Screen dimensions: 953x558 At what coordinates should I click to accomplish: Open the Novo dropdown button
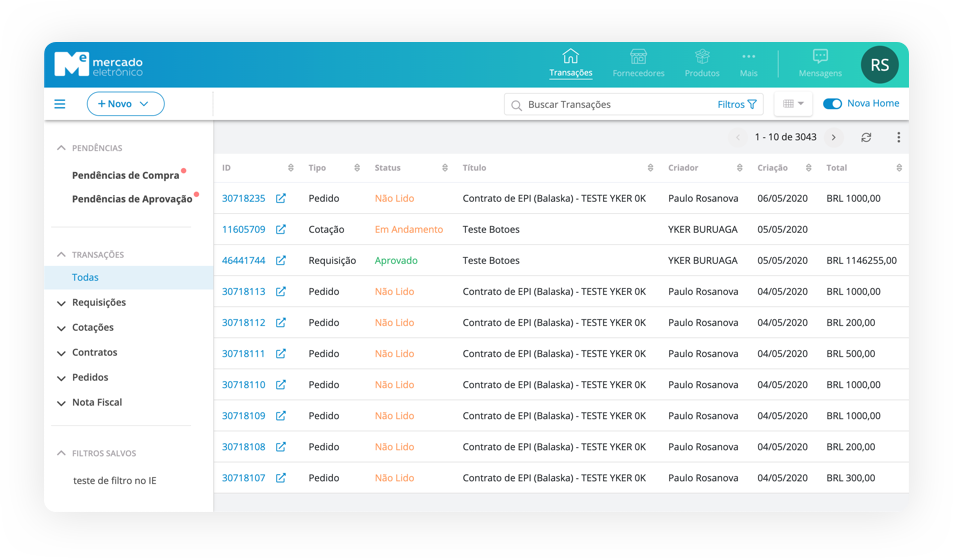click(x=125, y=104)
